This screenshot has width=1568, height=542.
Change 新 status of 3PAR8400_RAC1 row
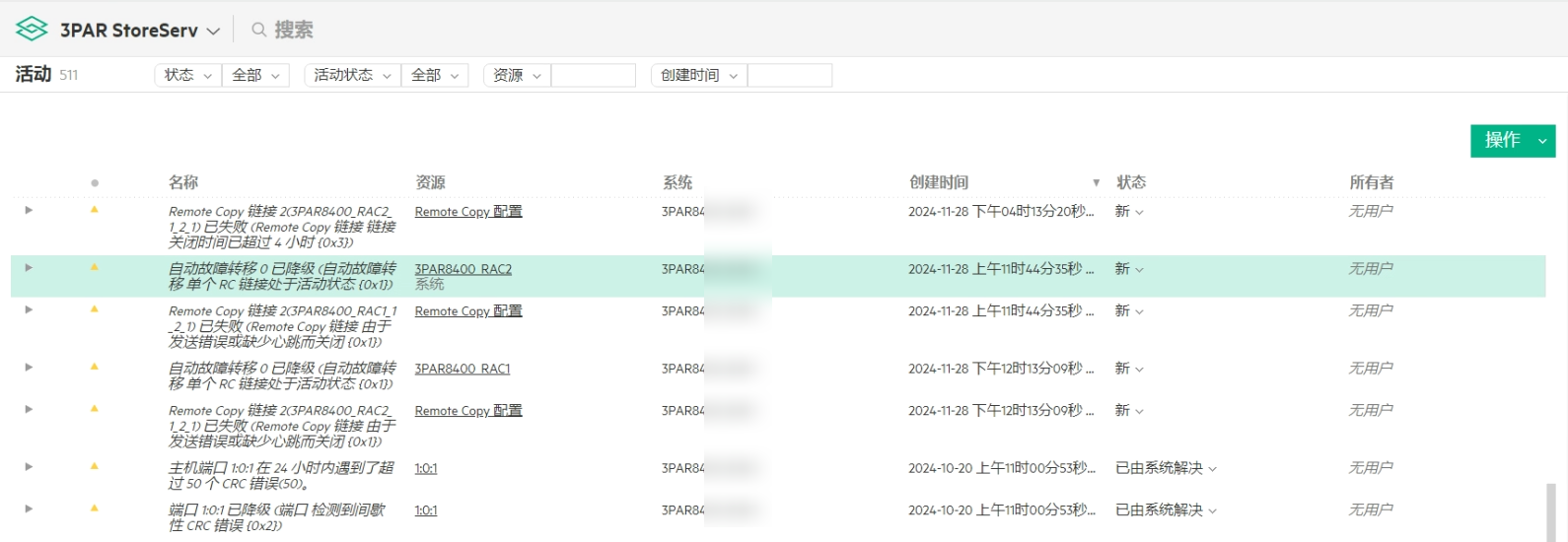[x=1129, y=369]
